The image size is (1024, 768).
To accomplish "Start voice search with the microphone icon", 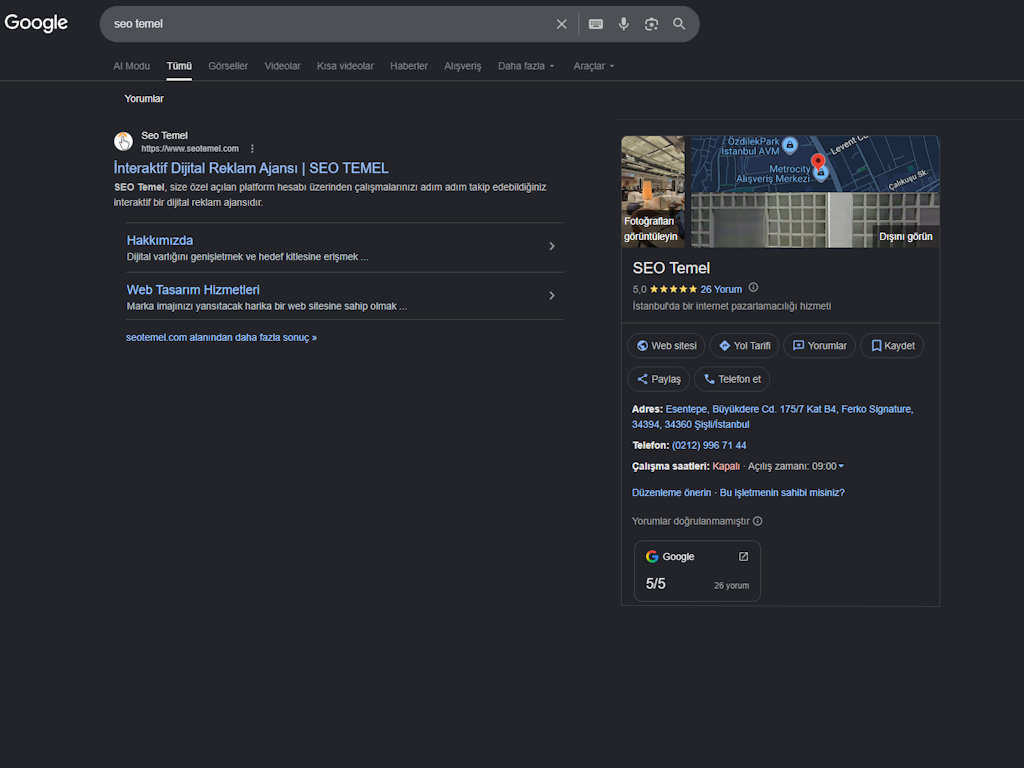I will coord(624,24).
